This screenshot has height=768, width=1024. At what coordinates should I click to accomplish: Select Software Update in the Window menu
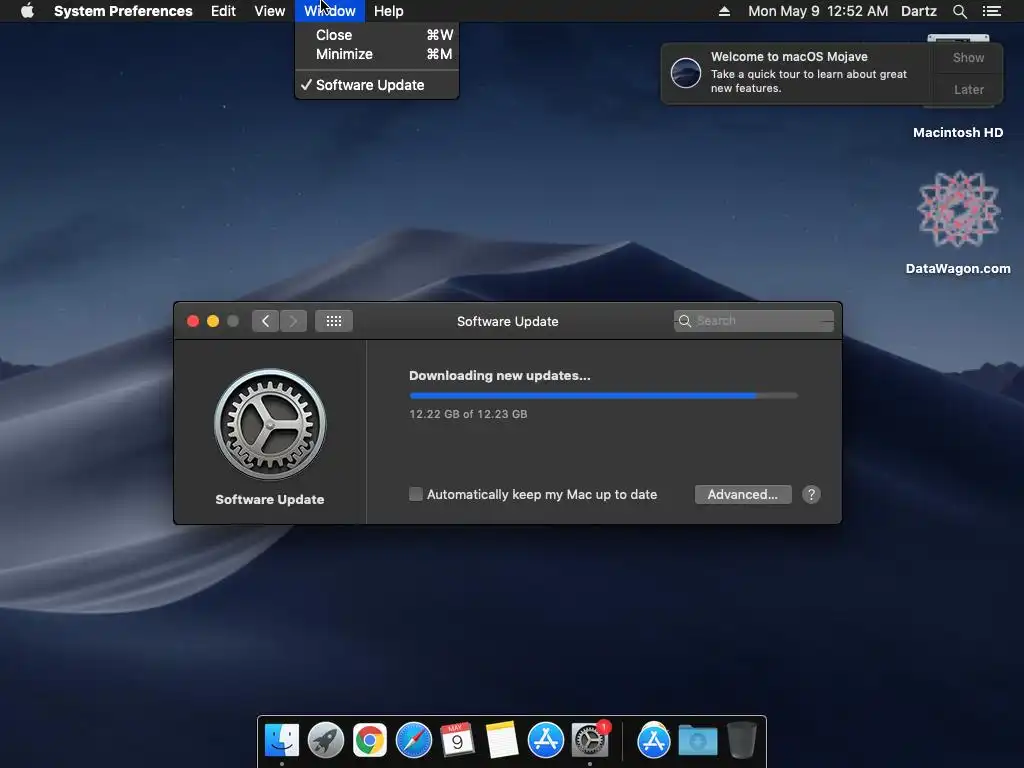pyautogui.click(x=377, y=85)
